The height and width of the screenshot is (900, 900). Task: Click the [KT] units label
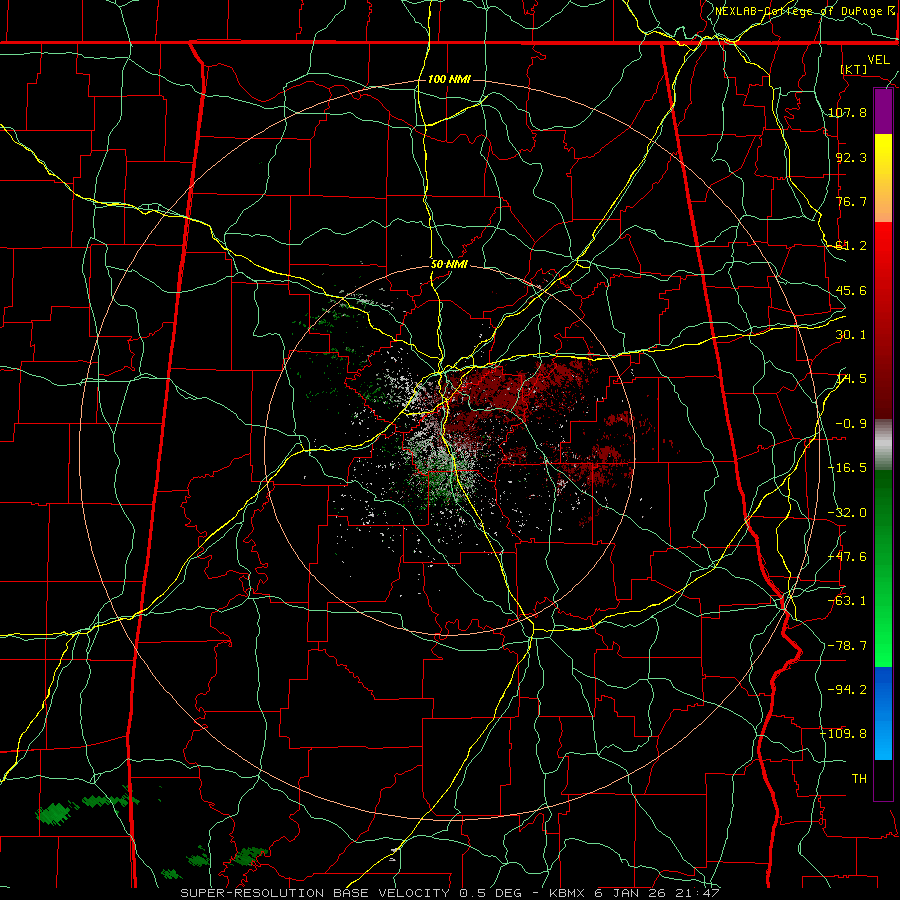point(854,69)
